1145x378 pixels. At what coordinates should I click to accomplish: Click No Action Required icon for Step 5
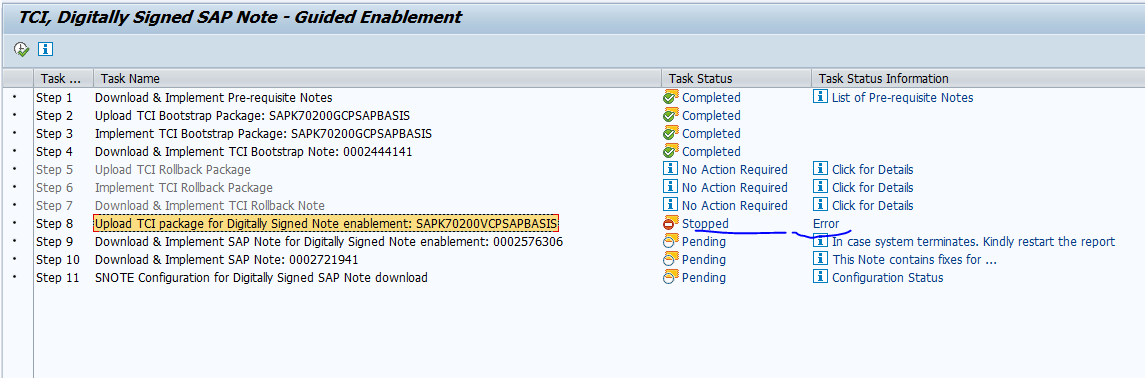click(670, 169)
